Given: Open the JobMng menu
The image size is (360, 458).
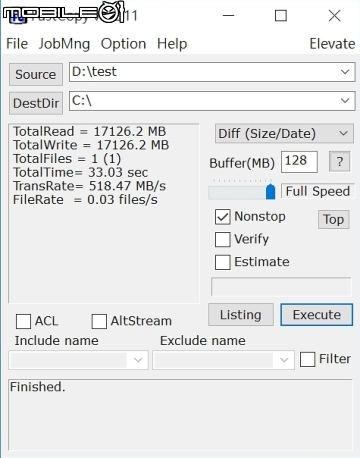Looking at the screenshot, I should pos(64,44).
